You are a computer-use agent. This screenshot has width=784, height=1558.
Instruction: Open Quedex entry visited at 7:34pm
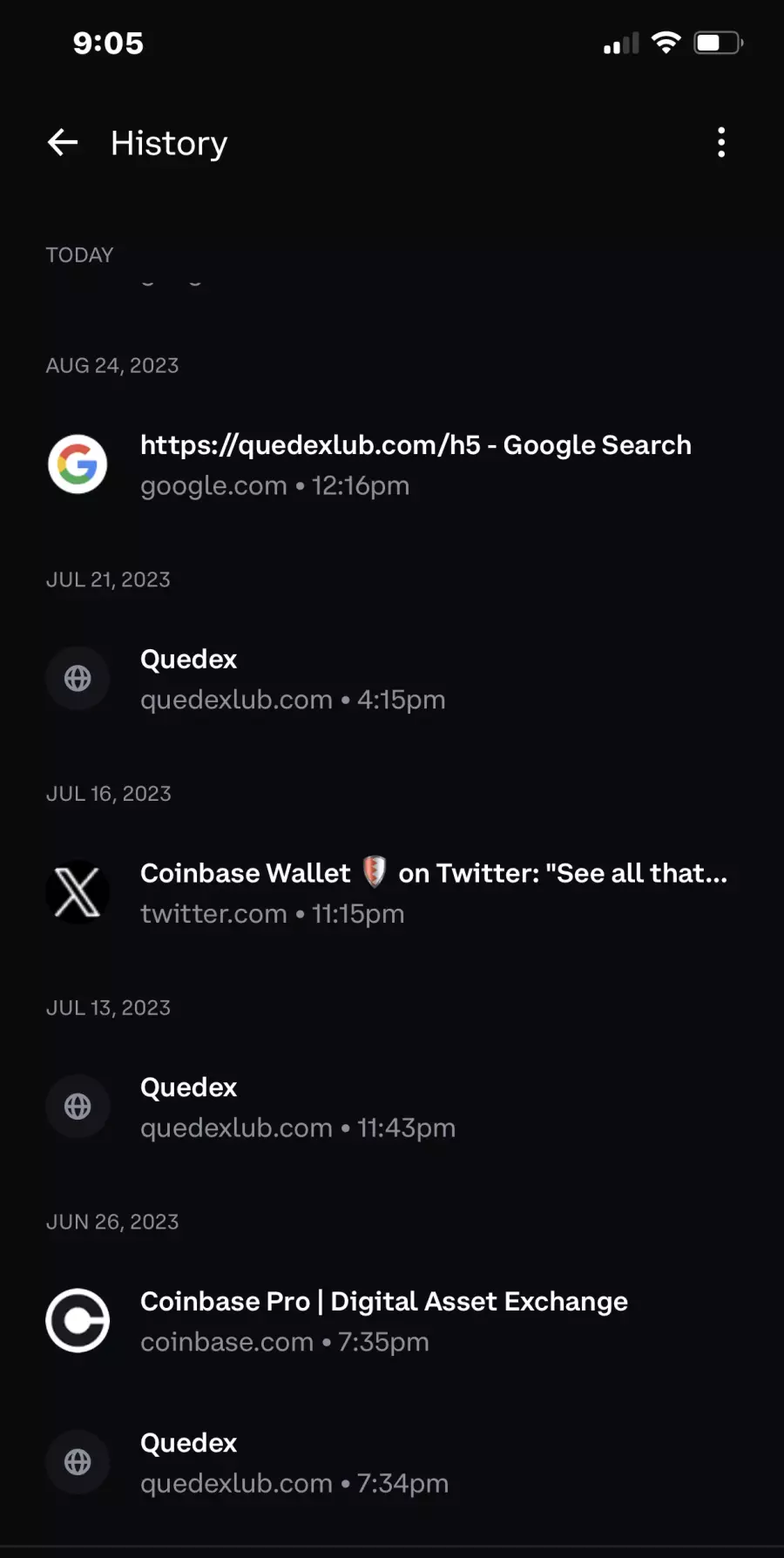(392, 1462)
